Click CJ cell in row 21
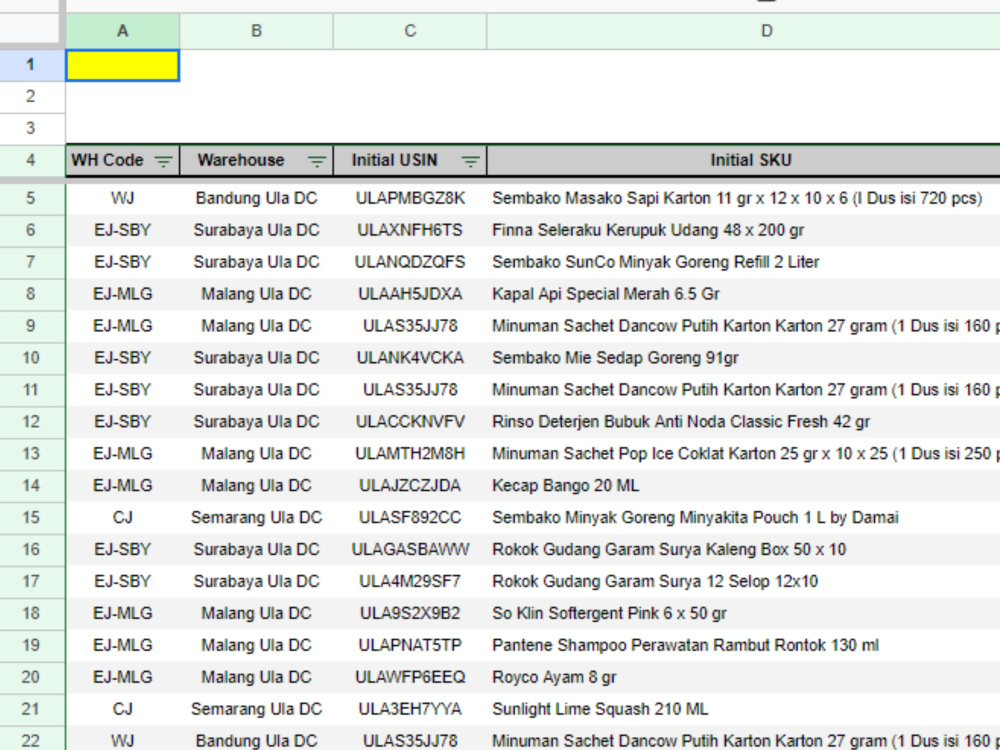This screenshot has height=750, width=1000. 122,709
